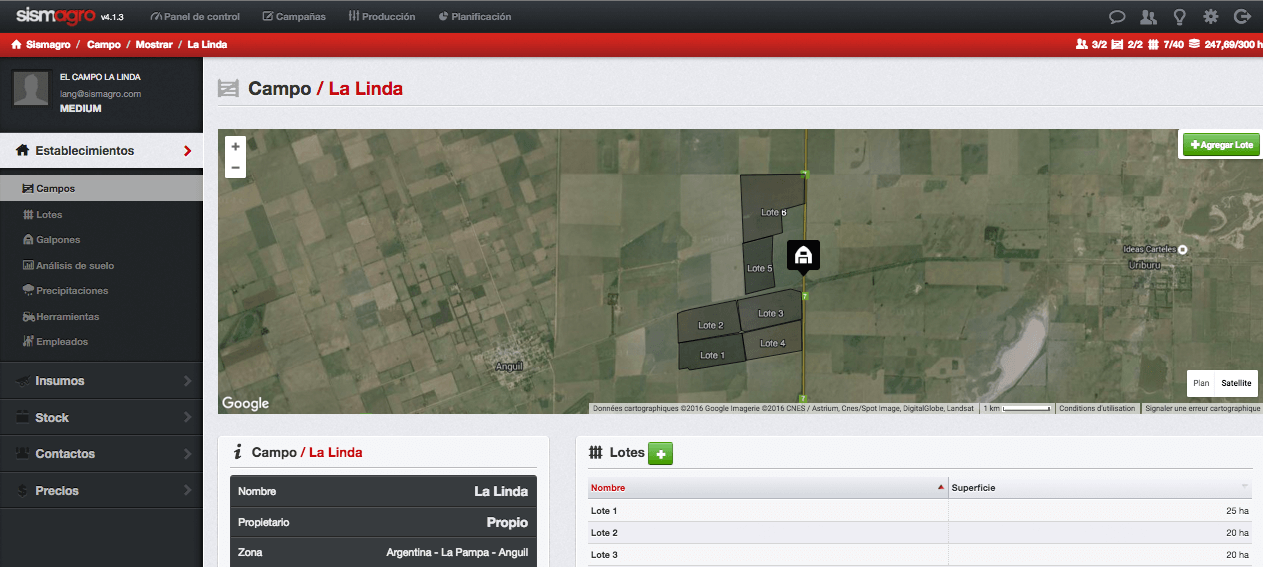Zoom in on the map
This screenshot has height=567, width=1263.
tap(235, 146)
